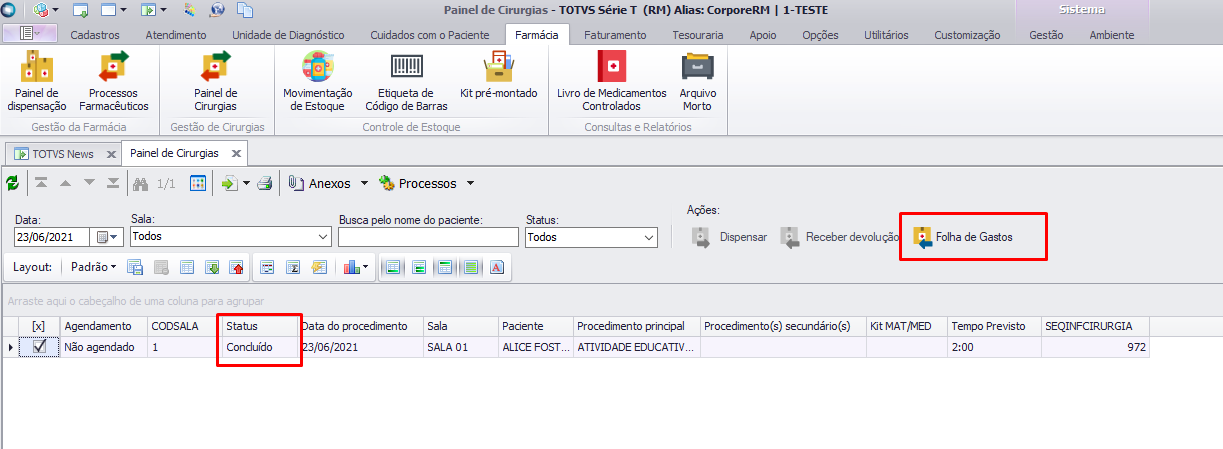Launch Painel de Cirurgias from the ribbon
1223x449 pixels.
point(216,82)
